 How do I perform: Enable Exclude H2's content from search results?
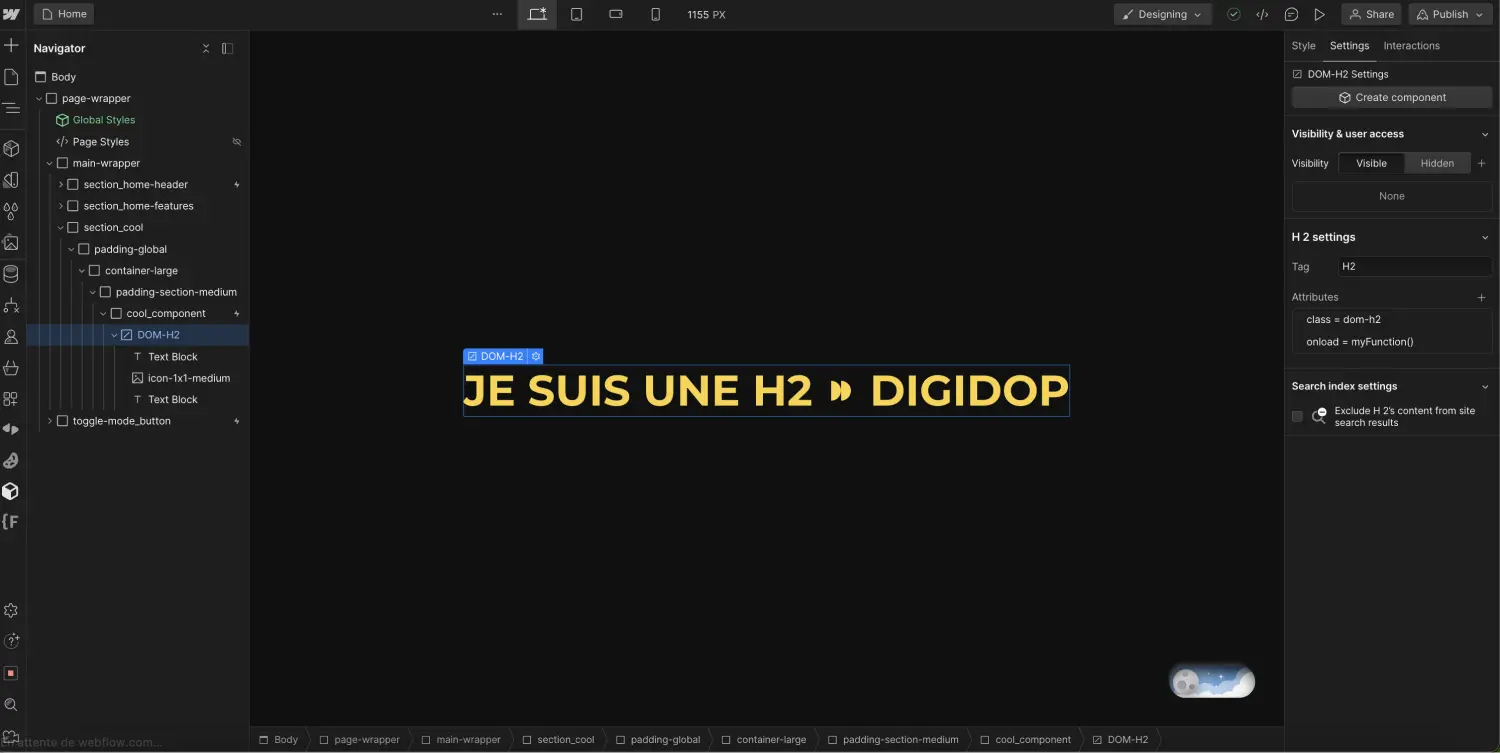click(1297, 416)
